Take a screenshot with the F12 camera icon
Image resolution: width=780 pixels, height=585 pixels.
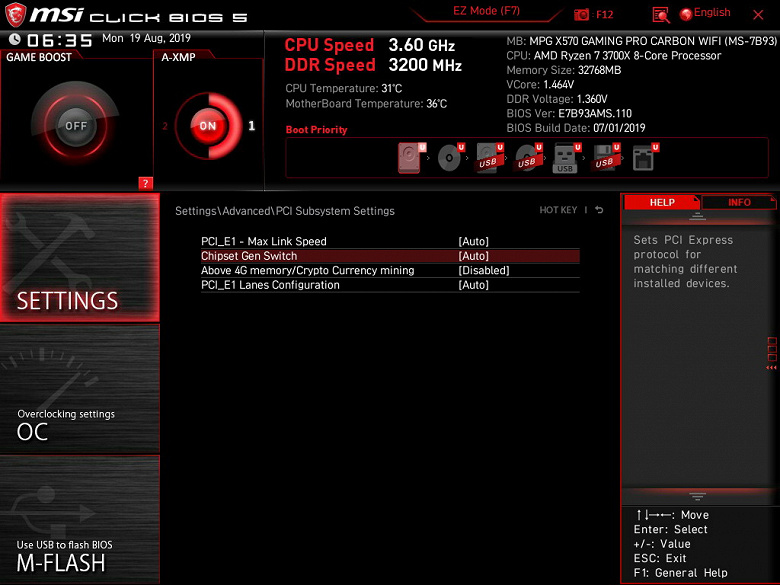tap(581, 14)
